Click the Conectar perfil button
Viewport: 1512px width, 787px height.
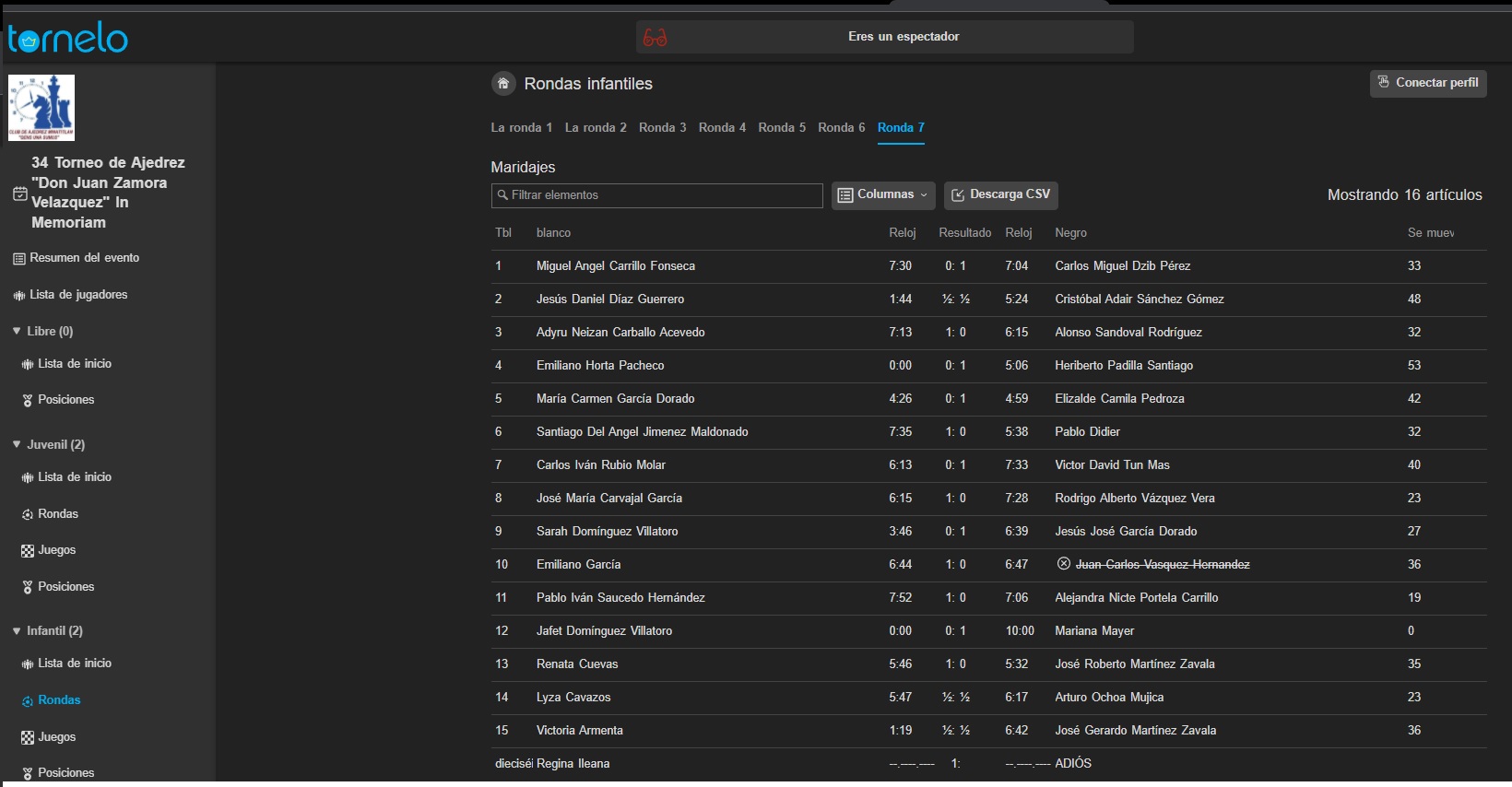(x=1427, y=83)
